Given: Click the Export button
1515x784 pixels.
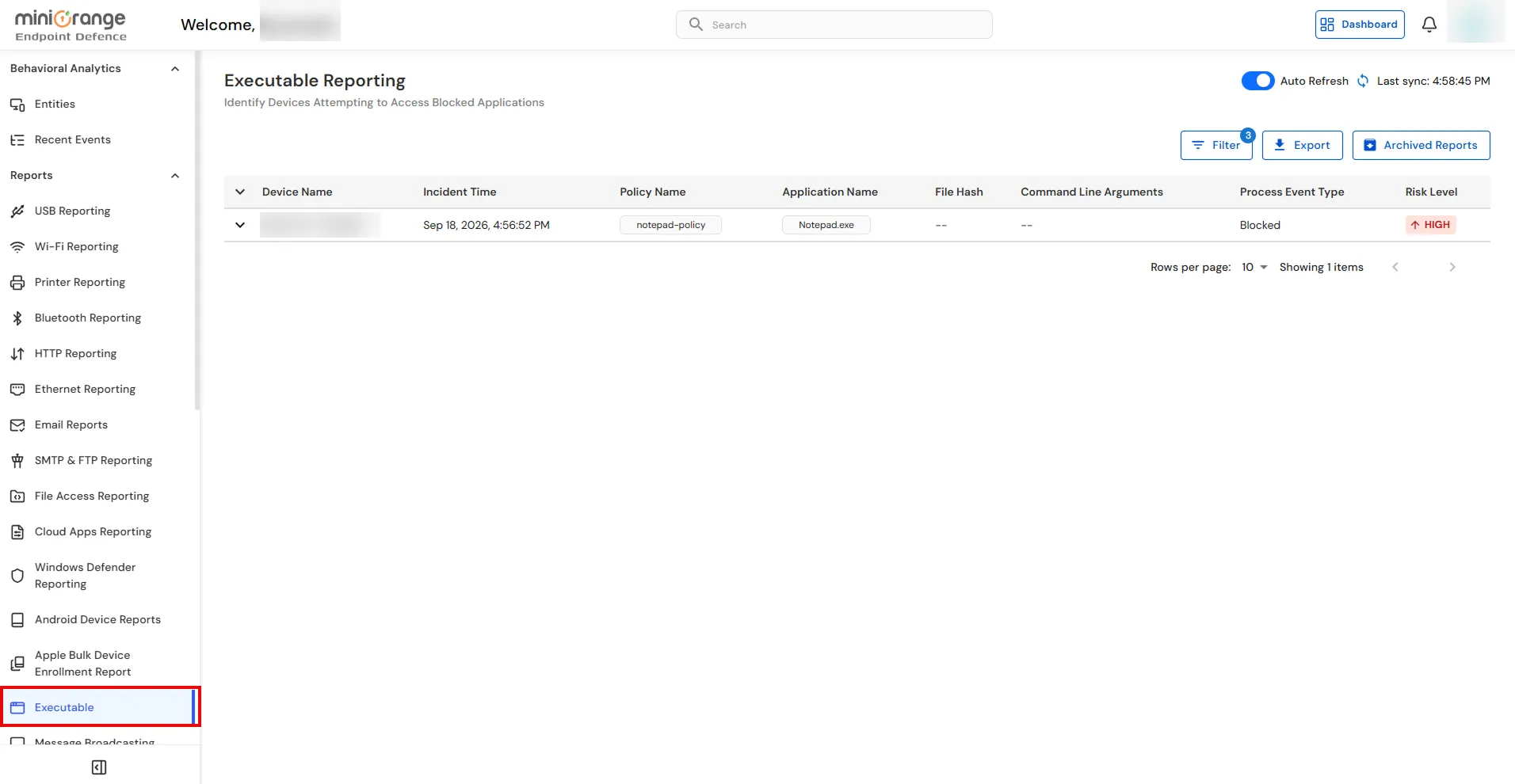Looking at the screenshot, I should (x=1302, y=145).
